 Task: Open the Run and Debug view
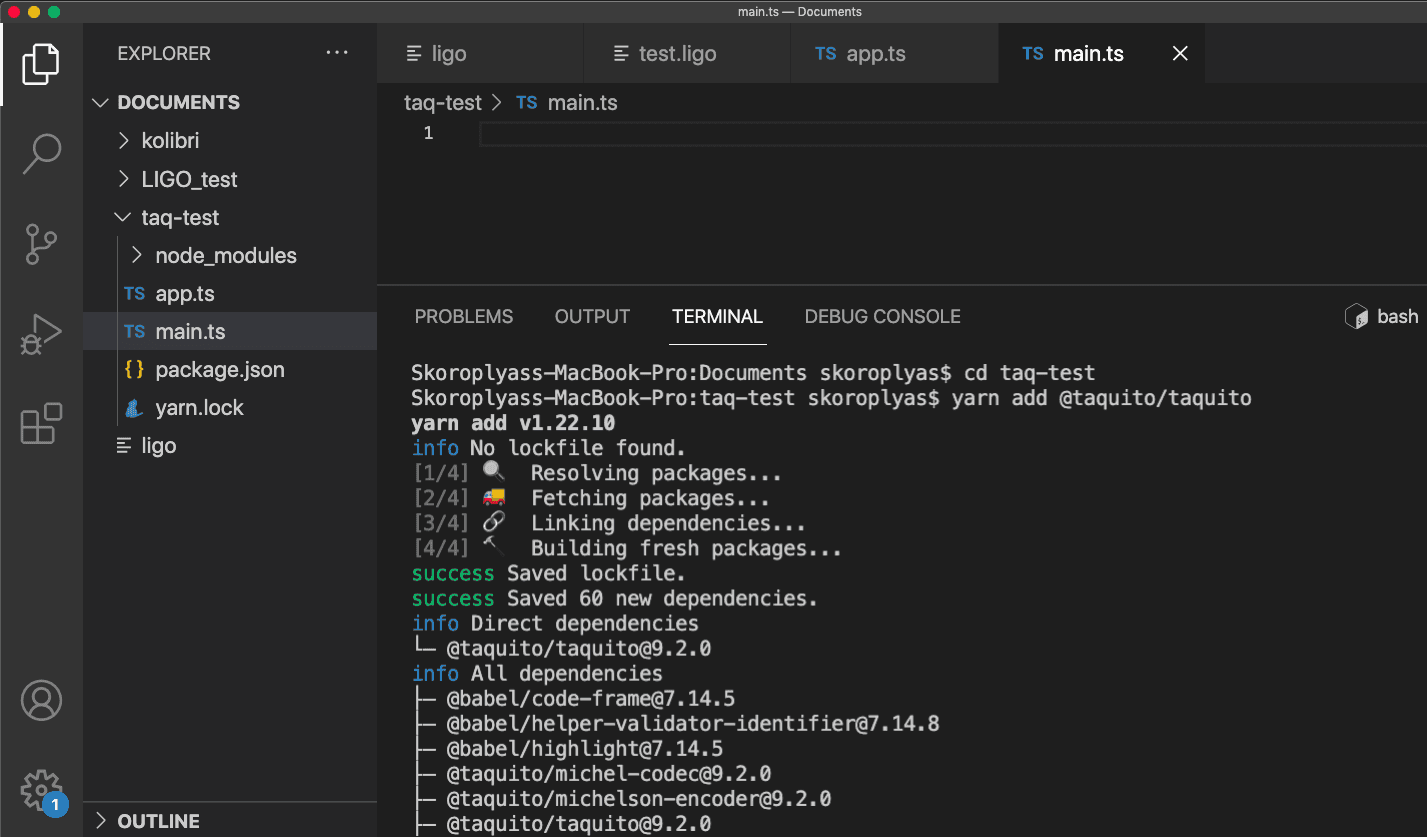point(41,335)
